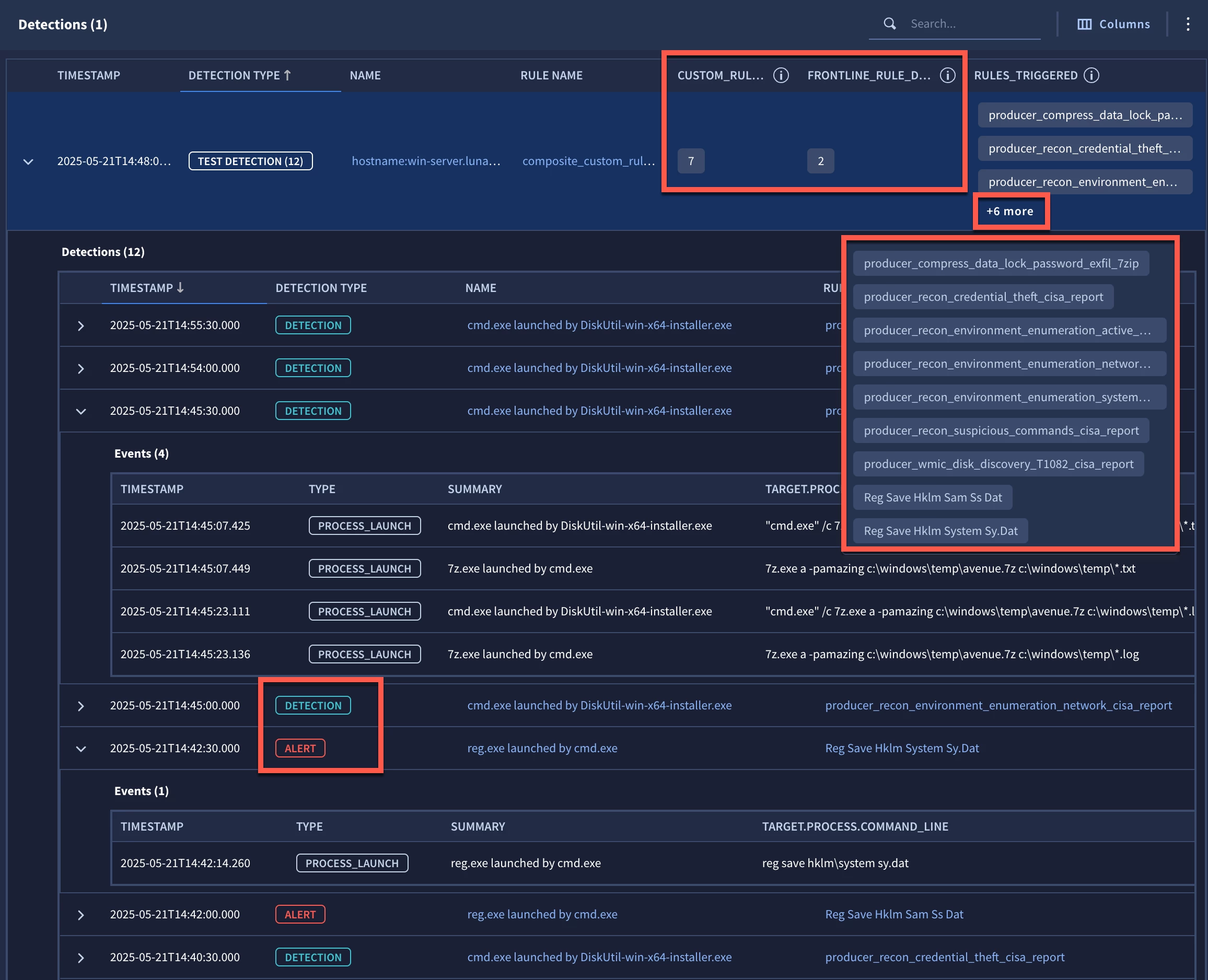Screen dimensions: 1208x980
Task: Click the info icon beside RULES_TRIGGERED column
Action: [1091, 75]
